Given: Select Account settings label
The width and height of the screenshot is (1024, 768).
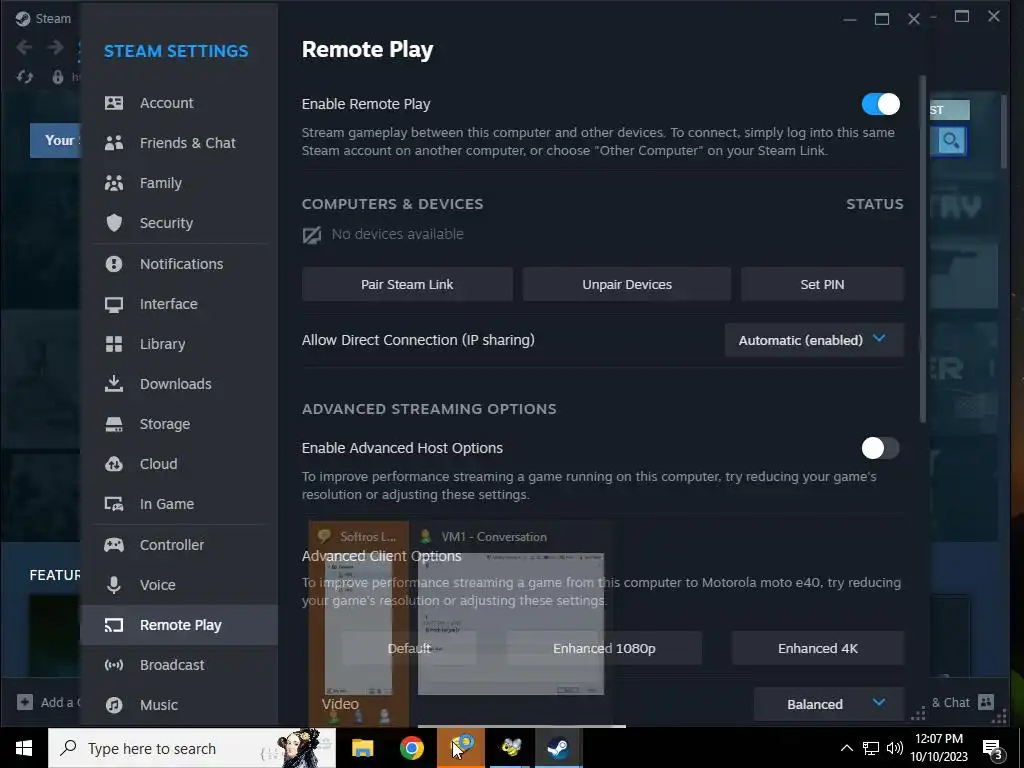Looking at the screenshot, I should [x=167, y=103].
